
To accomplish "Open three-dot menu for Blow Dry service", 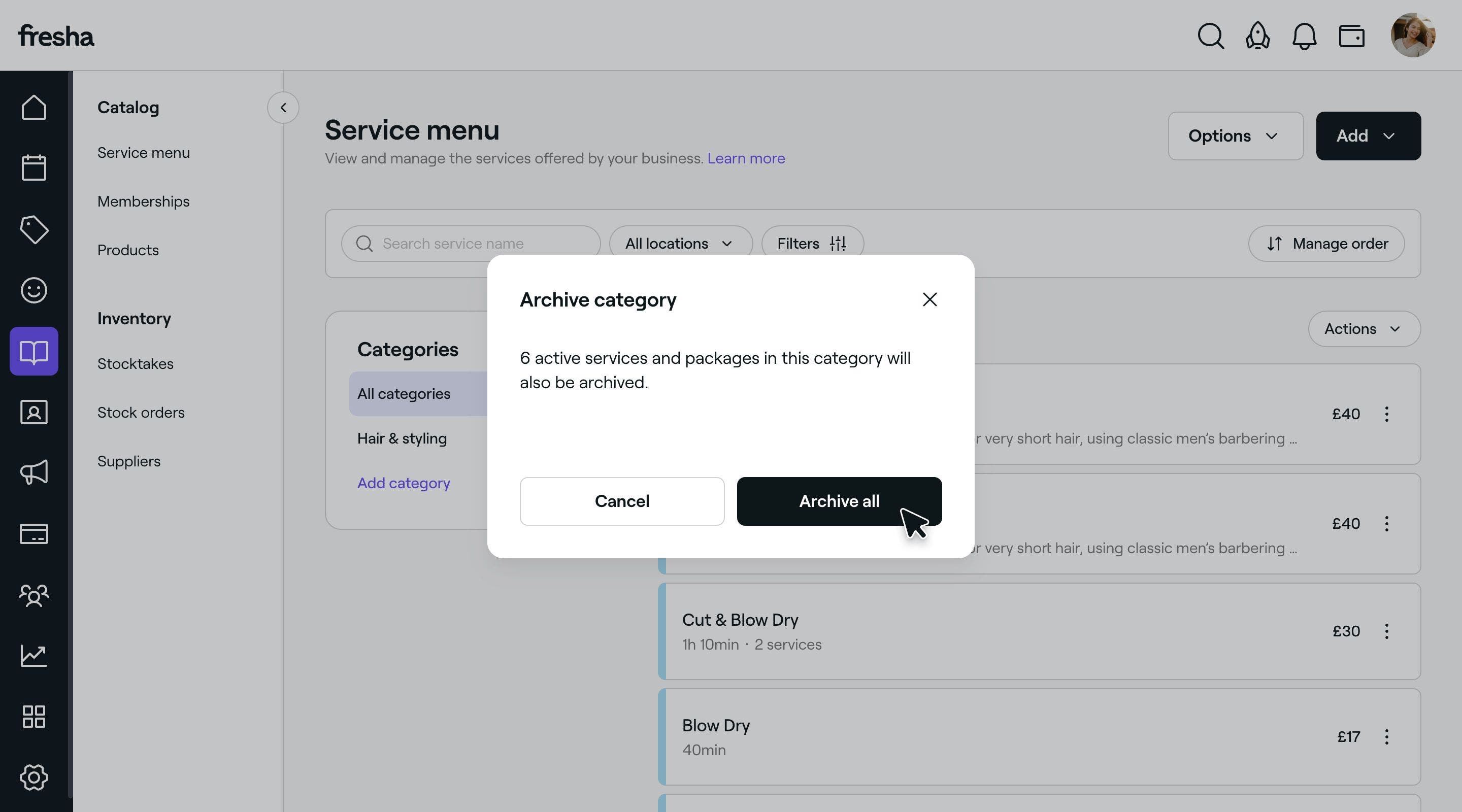I will point(1386,736).
